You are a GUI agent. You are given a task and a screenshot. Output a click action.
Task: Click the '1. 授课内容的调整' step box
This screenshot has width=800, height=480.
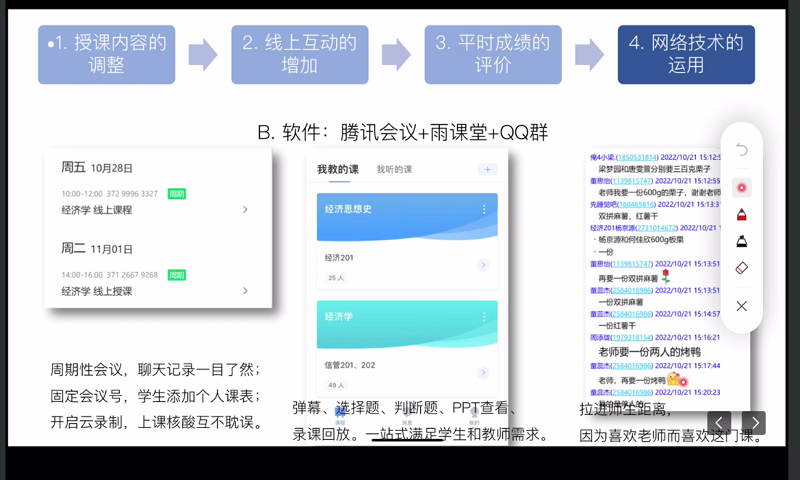(x=106, y=54)
